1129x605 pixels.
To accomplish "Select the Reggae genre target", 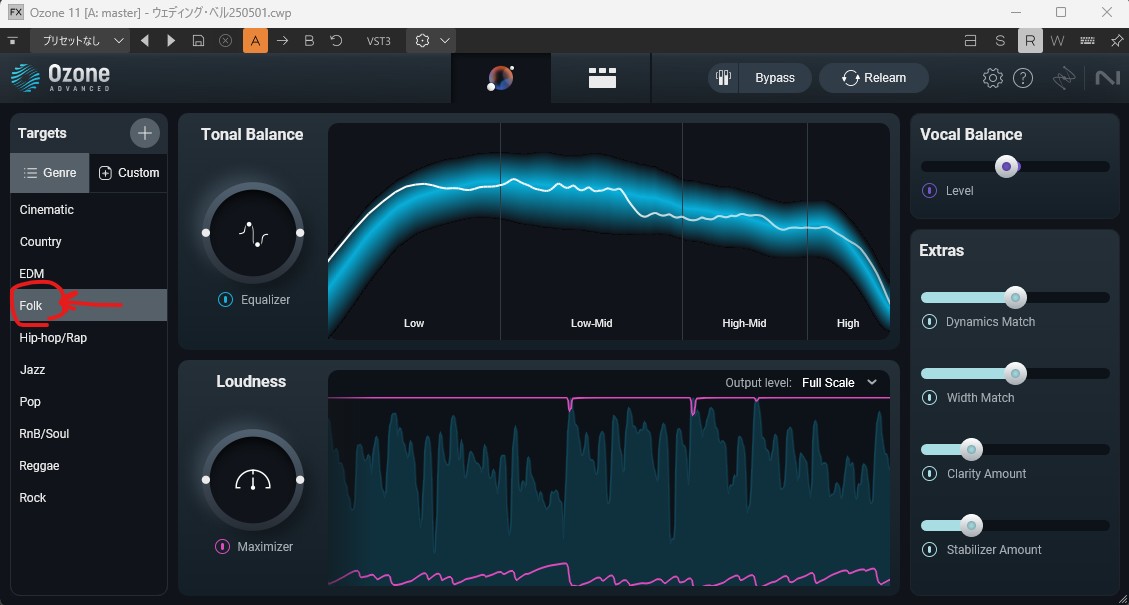I will (x=89, y=465).
